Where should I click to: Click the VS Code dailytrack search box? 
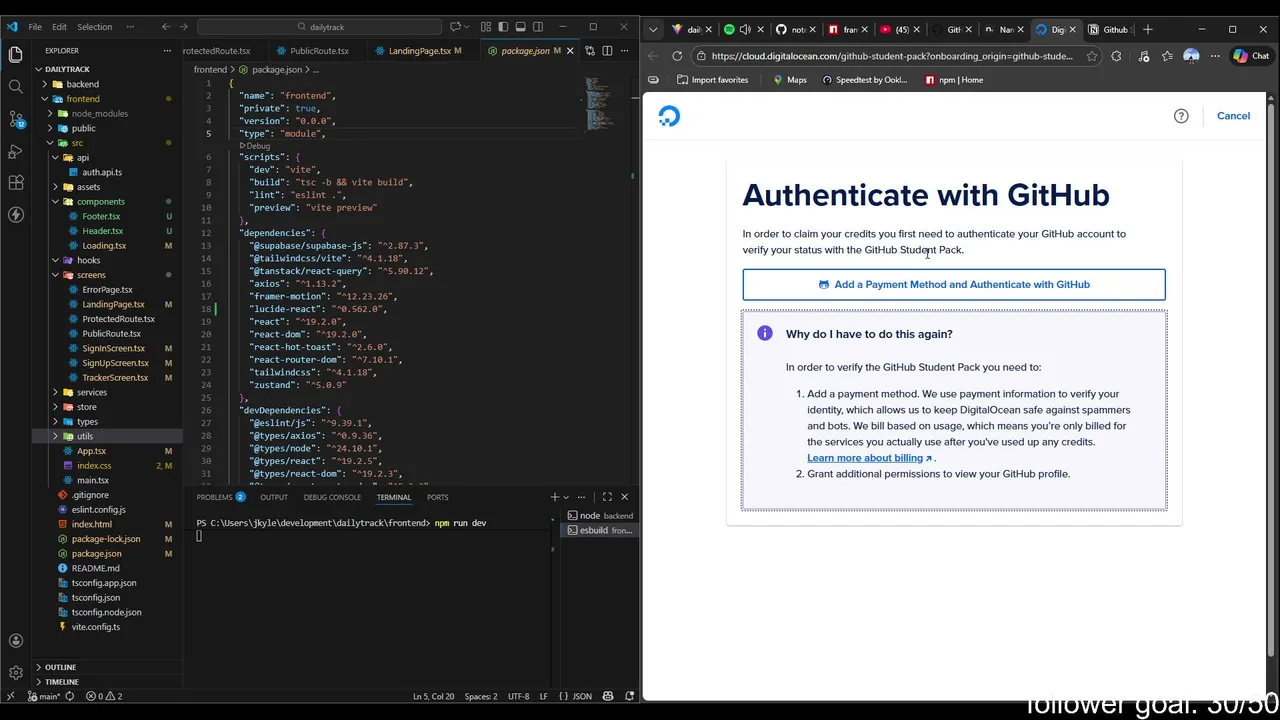[320, 27]
